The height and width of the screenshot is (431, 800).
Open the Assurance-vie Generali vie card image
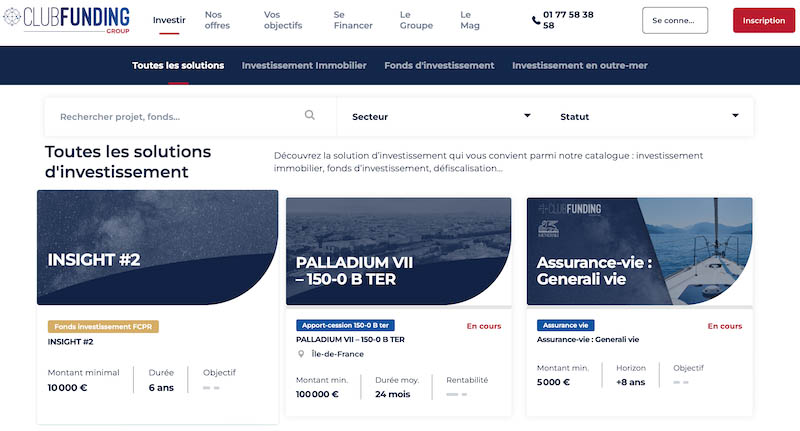[x=639, y=251]
